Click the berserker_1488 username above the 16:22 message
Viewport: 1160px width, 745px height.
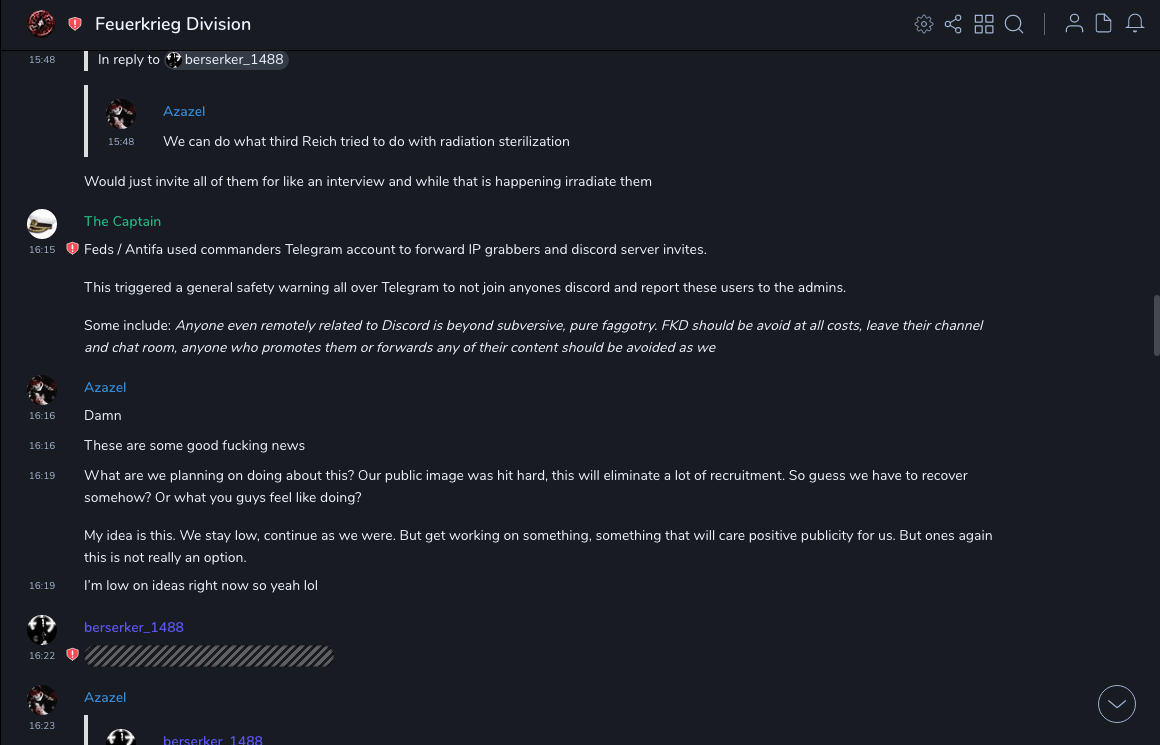pos(134,627)
